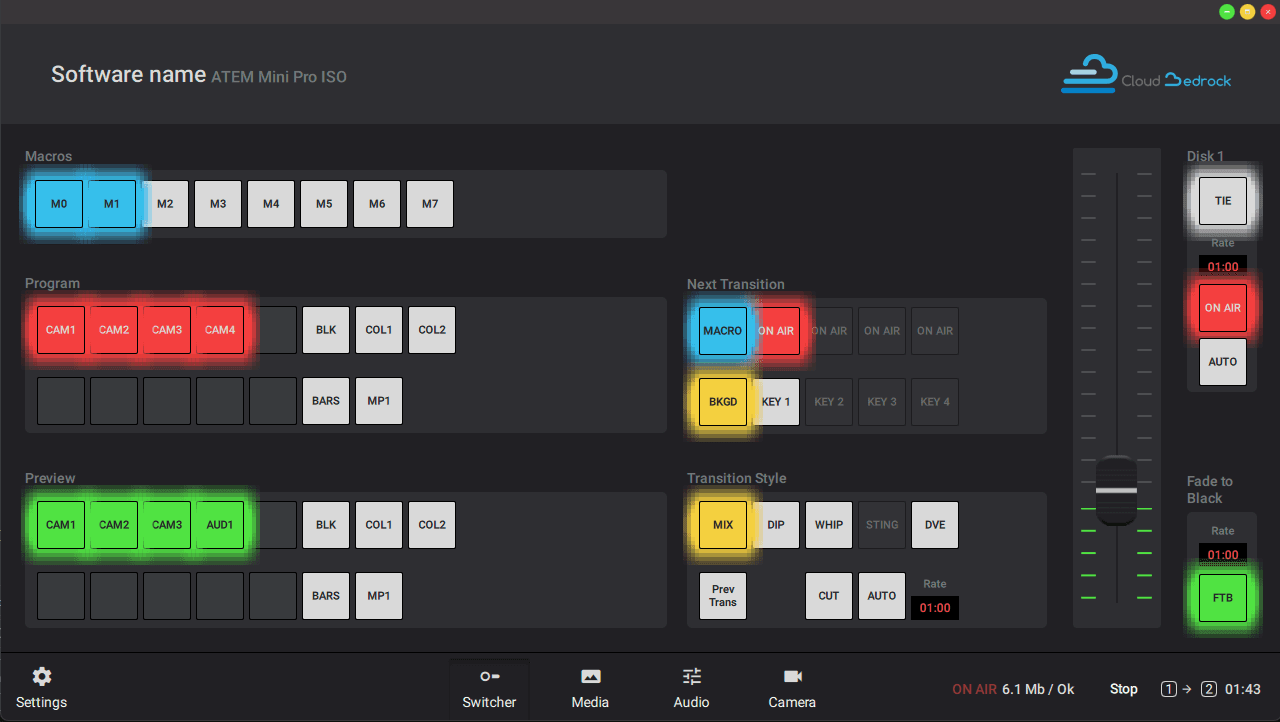The image size is (1280, 722).
Task: Run macro M1
Action: [112, 204]
